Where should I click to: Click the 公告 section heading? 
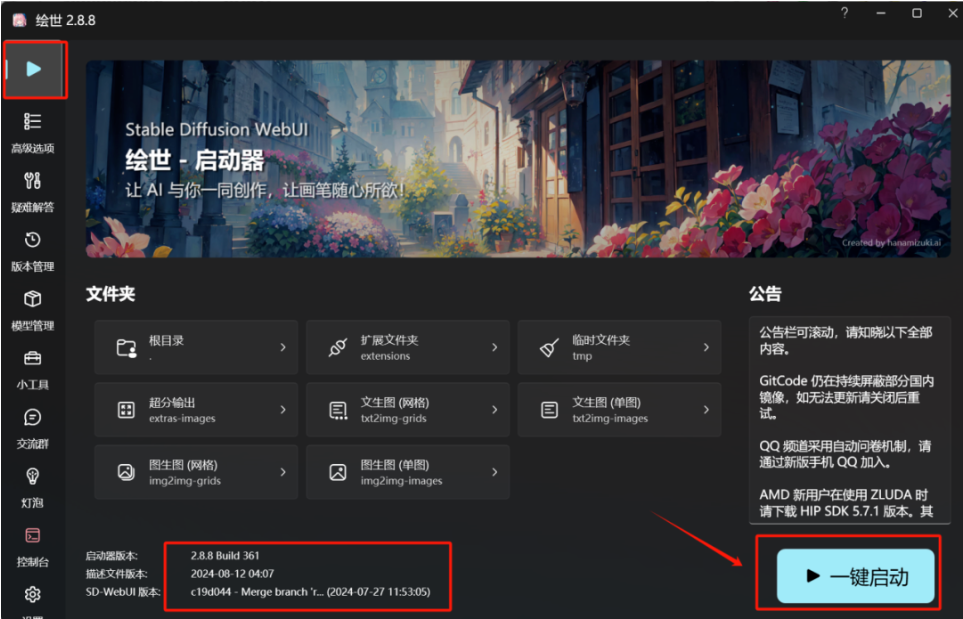765,294
